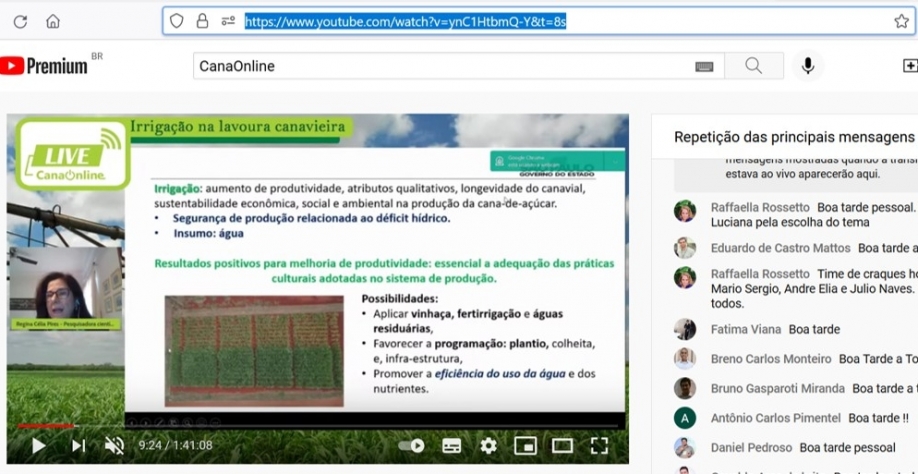Open the player settings gear

[488, 446]
